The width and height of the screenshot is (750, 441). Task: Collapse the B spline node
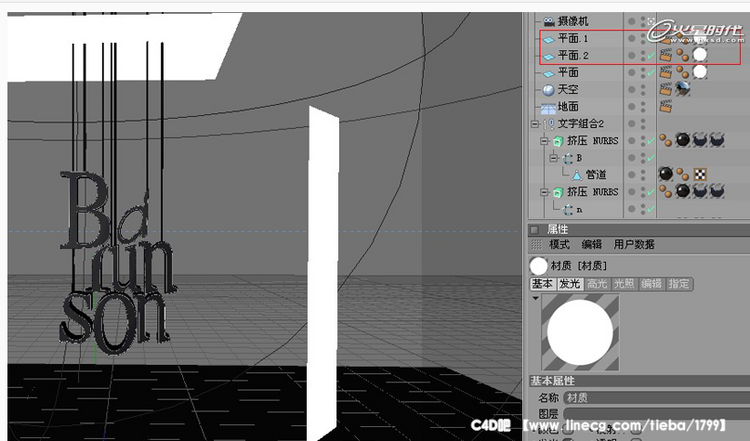(554, 158)
